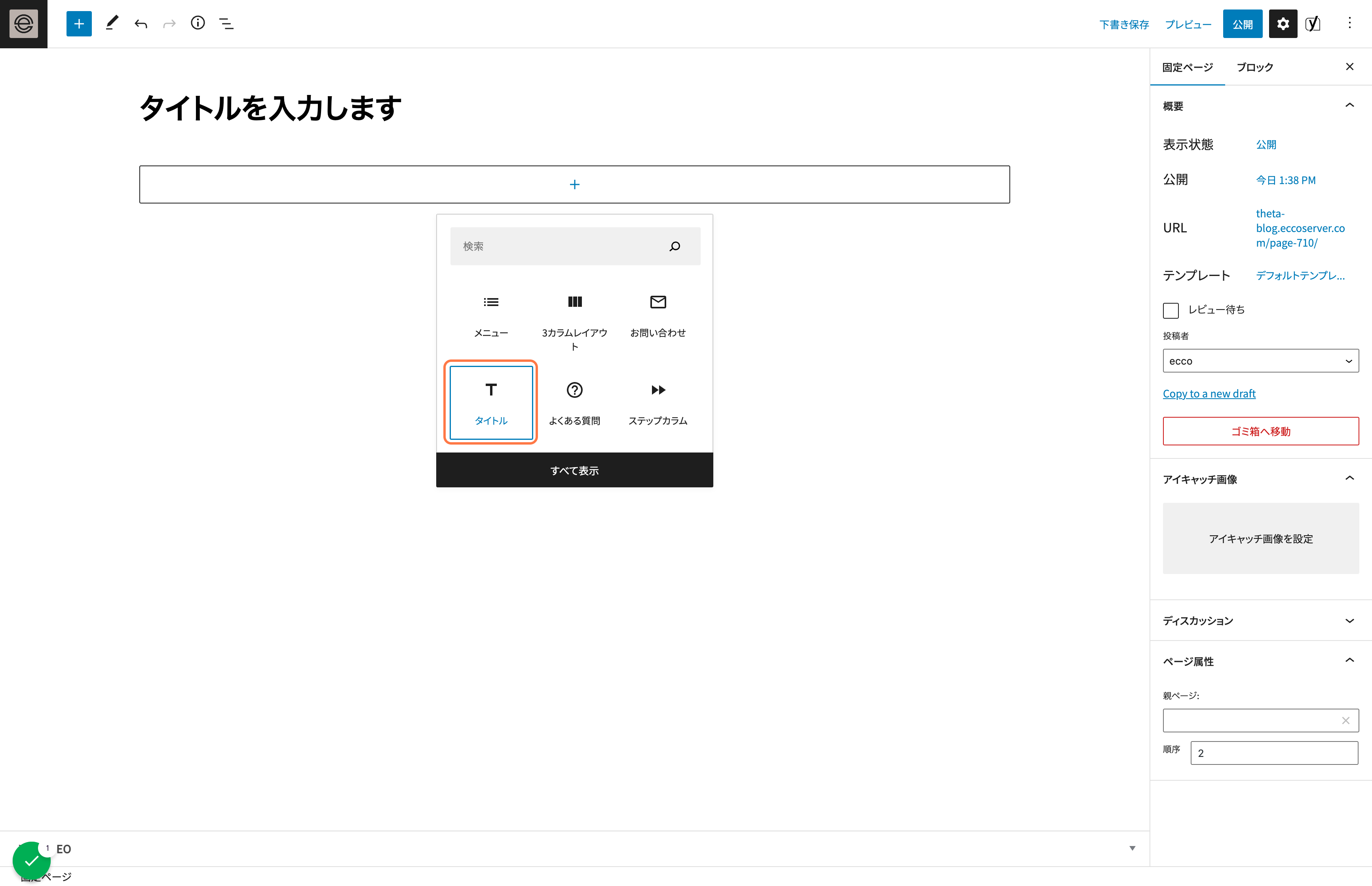Click the すべて表示 button
This screenshot has width=1372, height=886.
(575, 470)
